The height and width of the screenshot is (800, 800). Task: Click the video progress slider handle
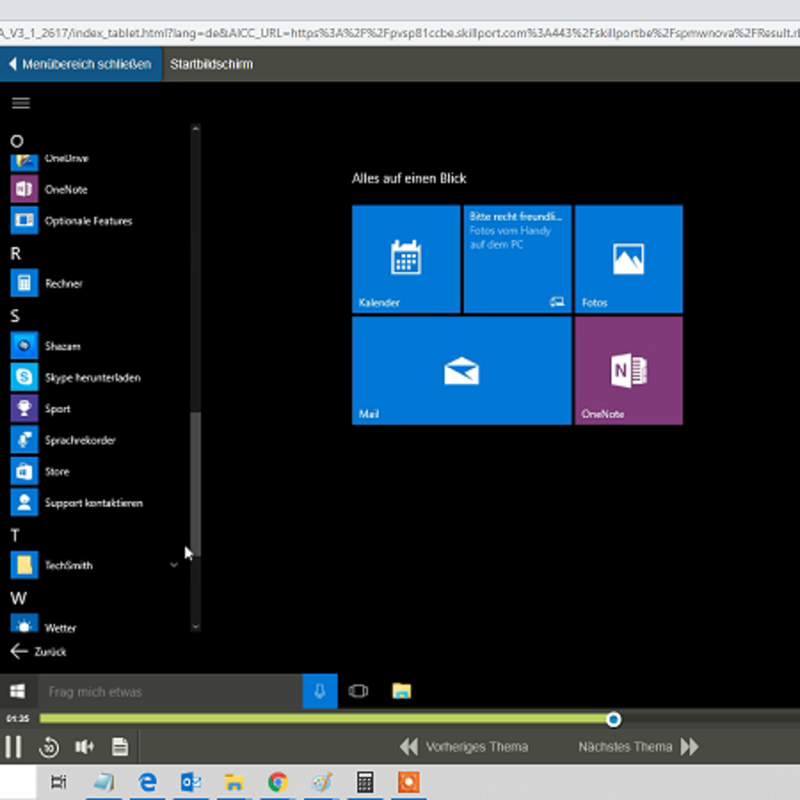(614, 719)
